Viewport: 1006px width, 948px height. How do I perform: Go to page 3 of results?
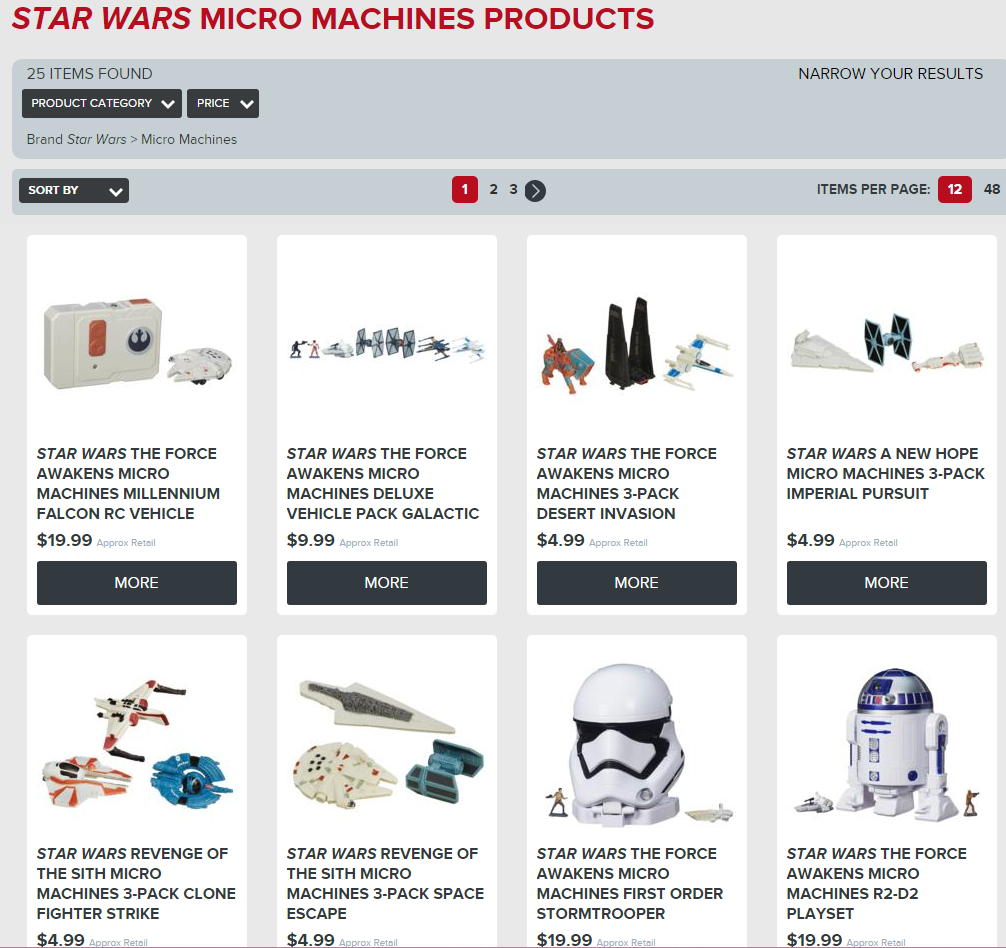pyautogui.click(x=513, y=190)
